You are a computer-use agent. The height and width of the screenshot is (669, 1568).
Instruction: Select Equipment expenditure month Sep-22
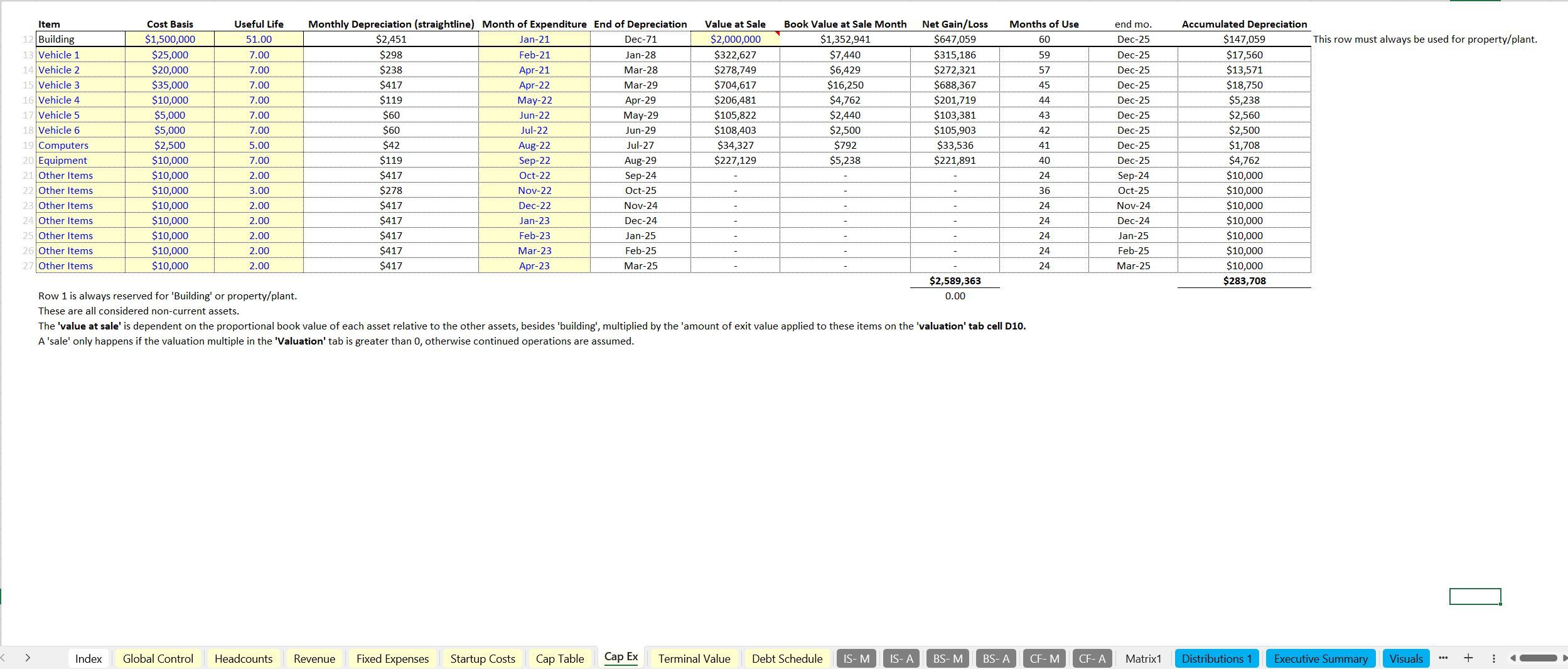point(534,160)
